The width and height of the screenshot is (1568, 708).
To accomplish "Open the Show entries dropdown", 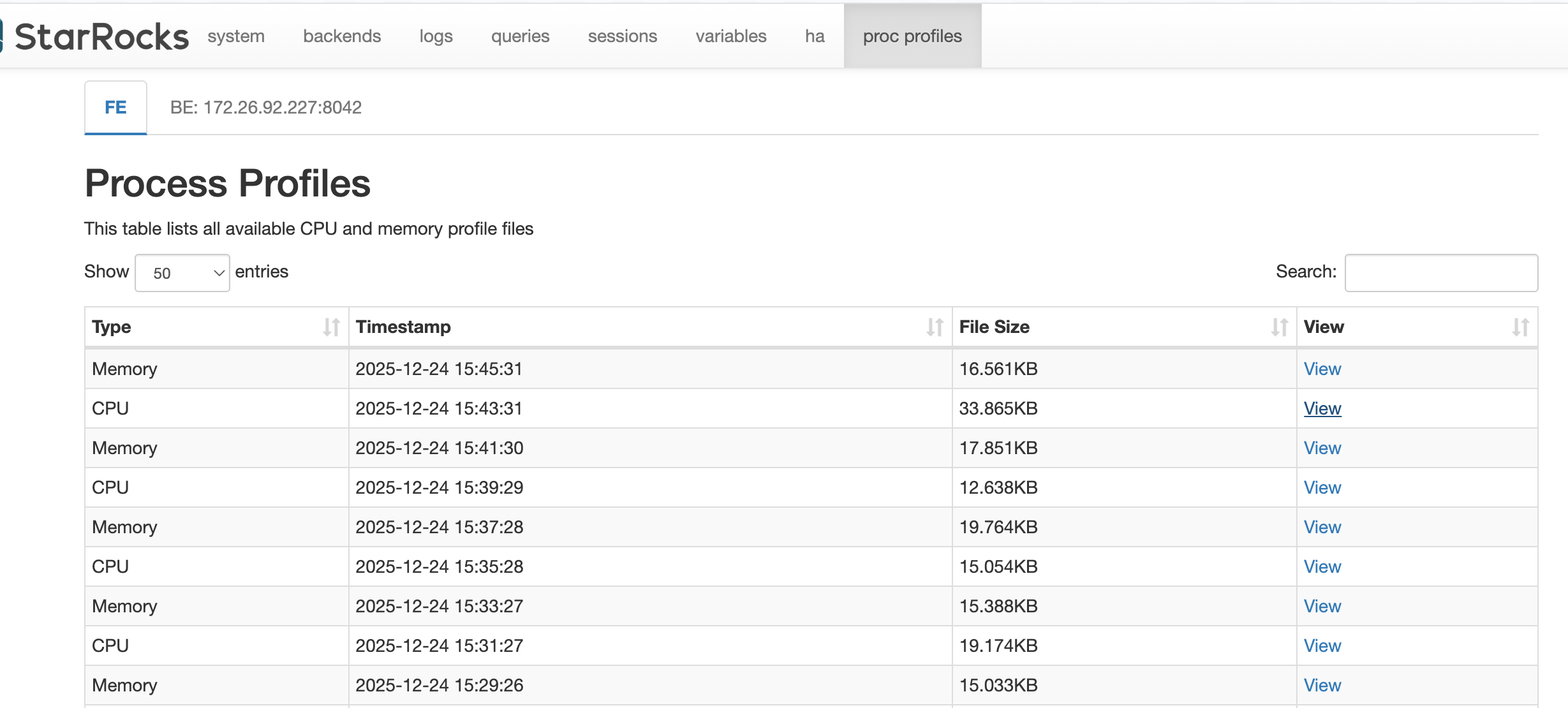I will click(182, 272).
